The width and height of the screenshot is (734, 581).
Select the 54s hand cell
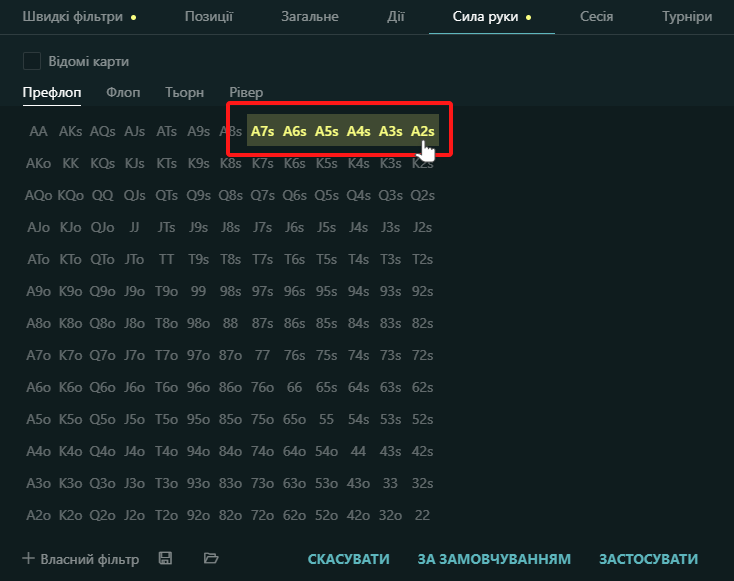[359, 419]
